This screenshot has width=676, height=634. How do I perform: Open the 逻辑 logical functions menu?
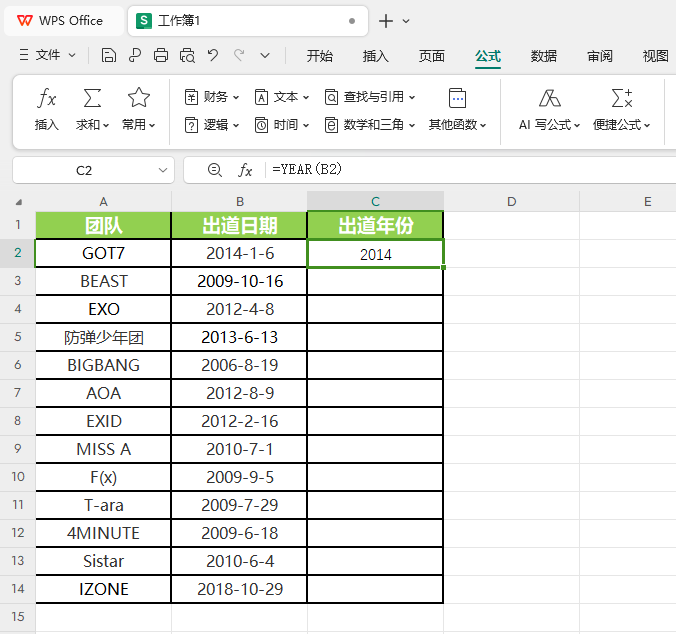tap(212, 125)
